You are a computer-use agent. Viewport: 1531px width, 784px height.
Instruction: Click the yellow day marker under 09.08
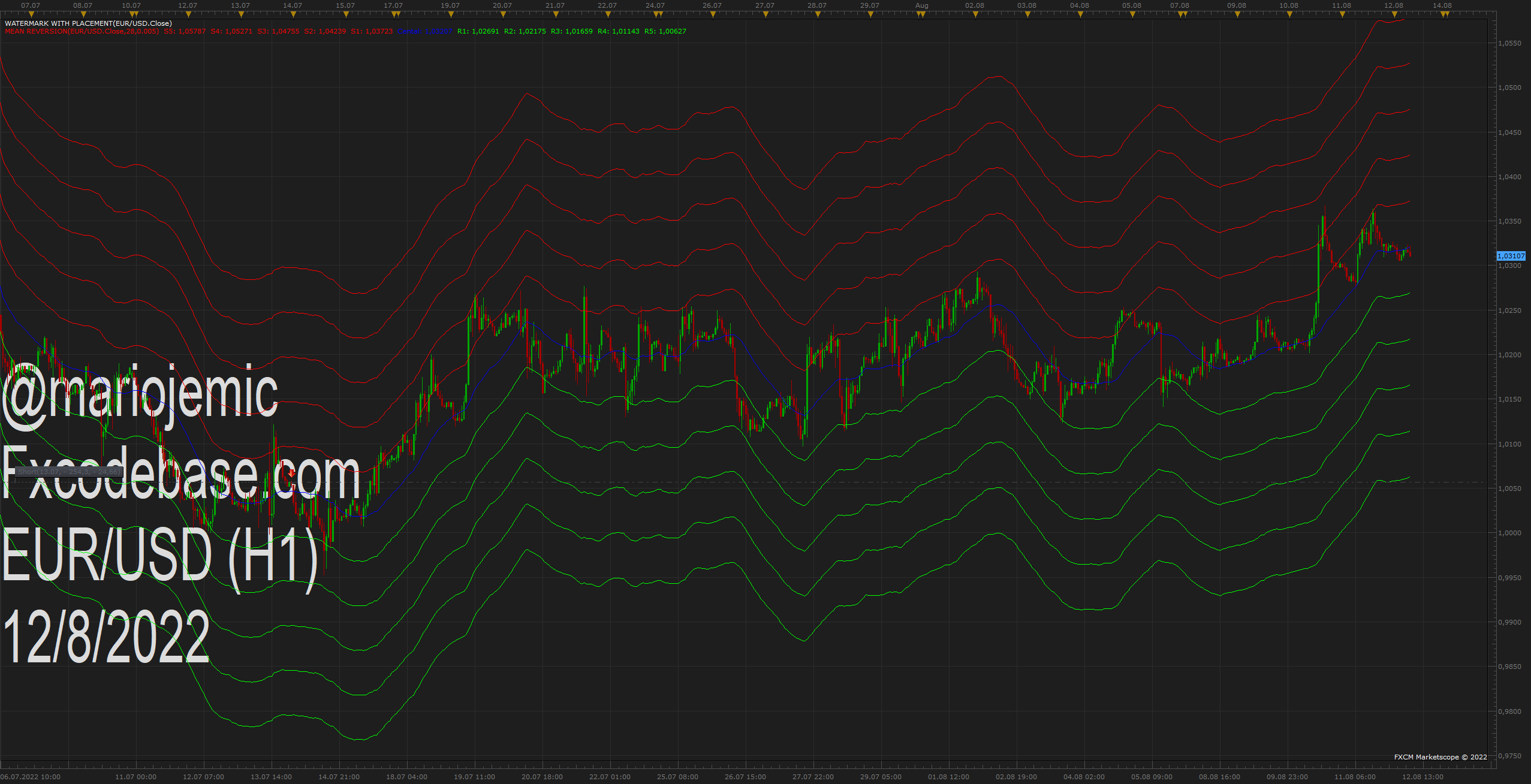(x=1237, y=14)
